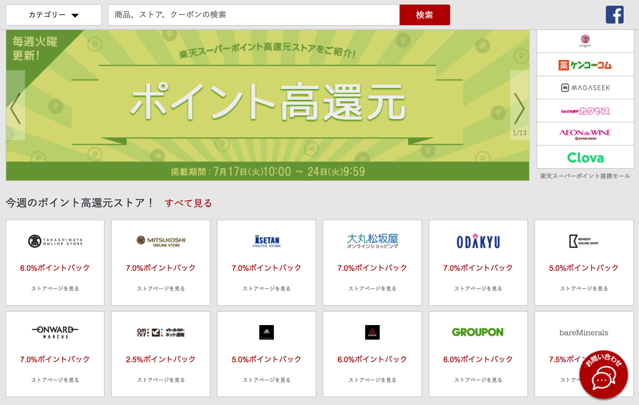639x405 pixels.
Task: Open the ケンコーコム logo in sidebar
Action: 585,65
